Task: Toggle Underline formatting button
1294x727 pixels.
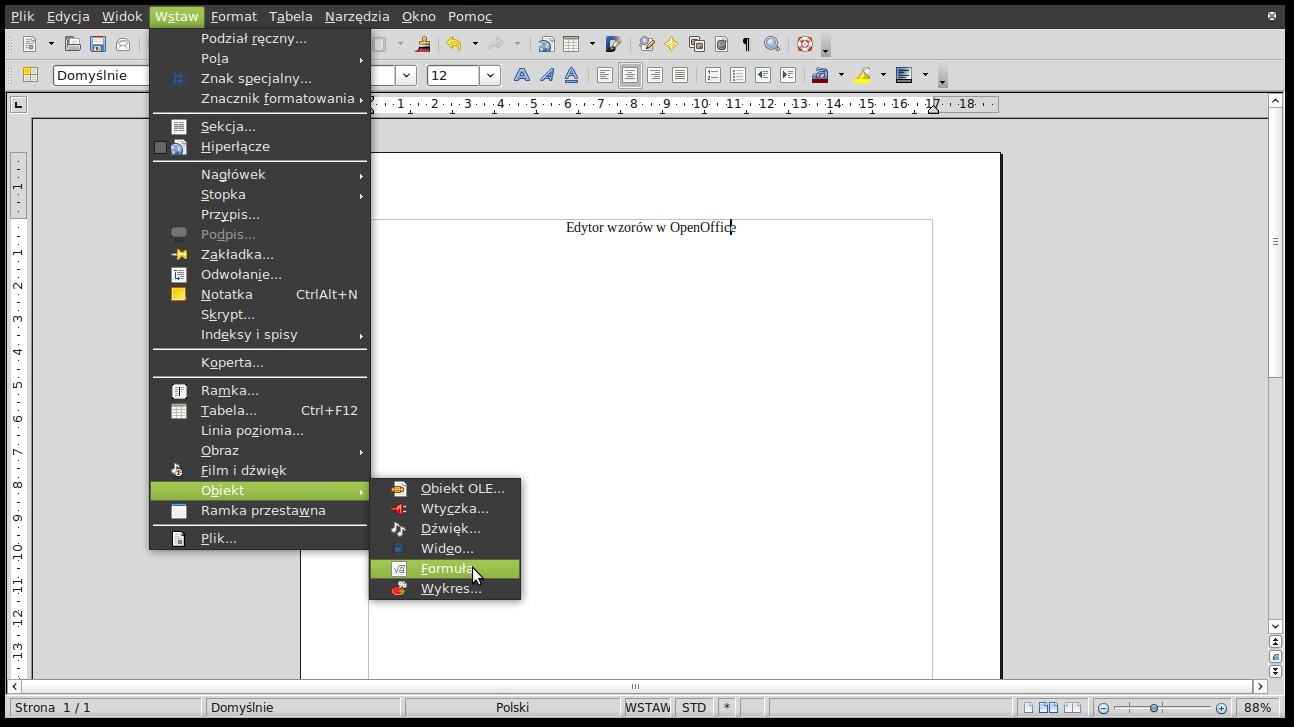Action: coord(571,75)
